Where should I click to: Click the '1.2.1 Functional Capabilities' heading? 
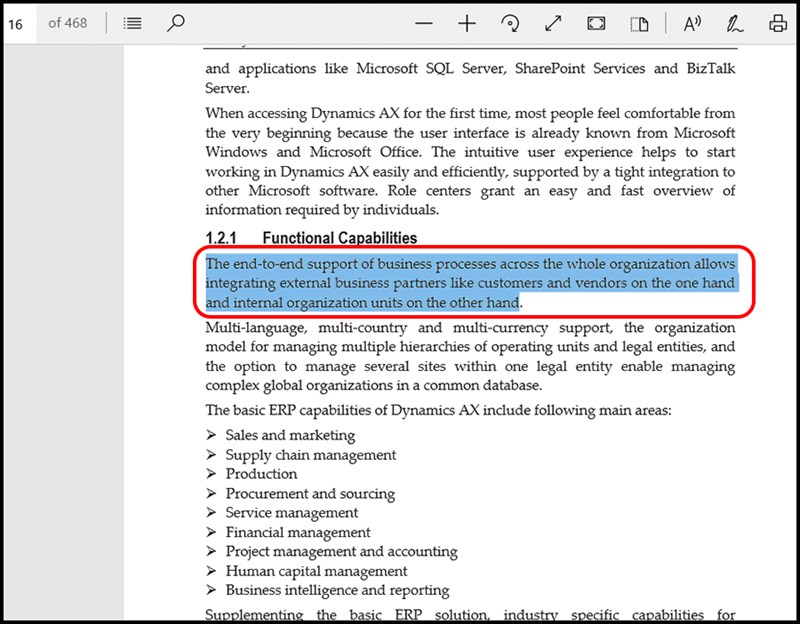pyautogui.click(x=311, y=238)
